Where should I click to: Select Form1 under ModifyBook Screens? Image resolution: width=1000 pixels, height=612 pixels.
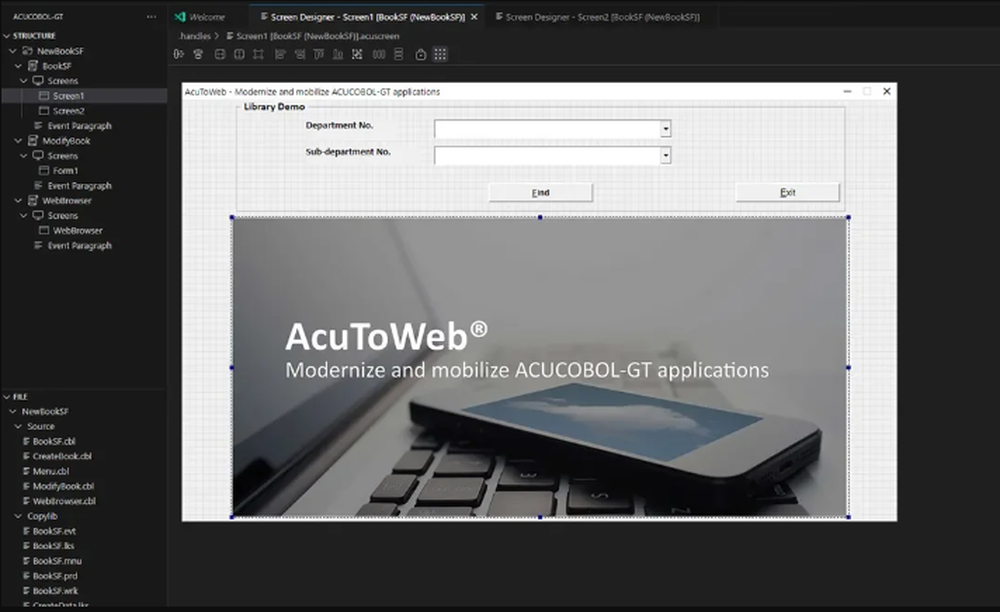tap(65, 170)
